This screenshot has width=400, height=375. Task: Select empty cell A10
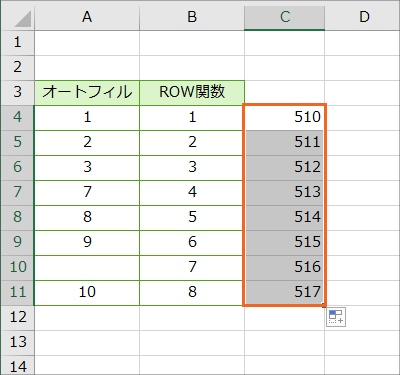coord(87,268)
